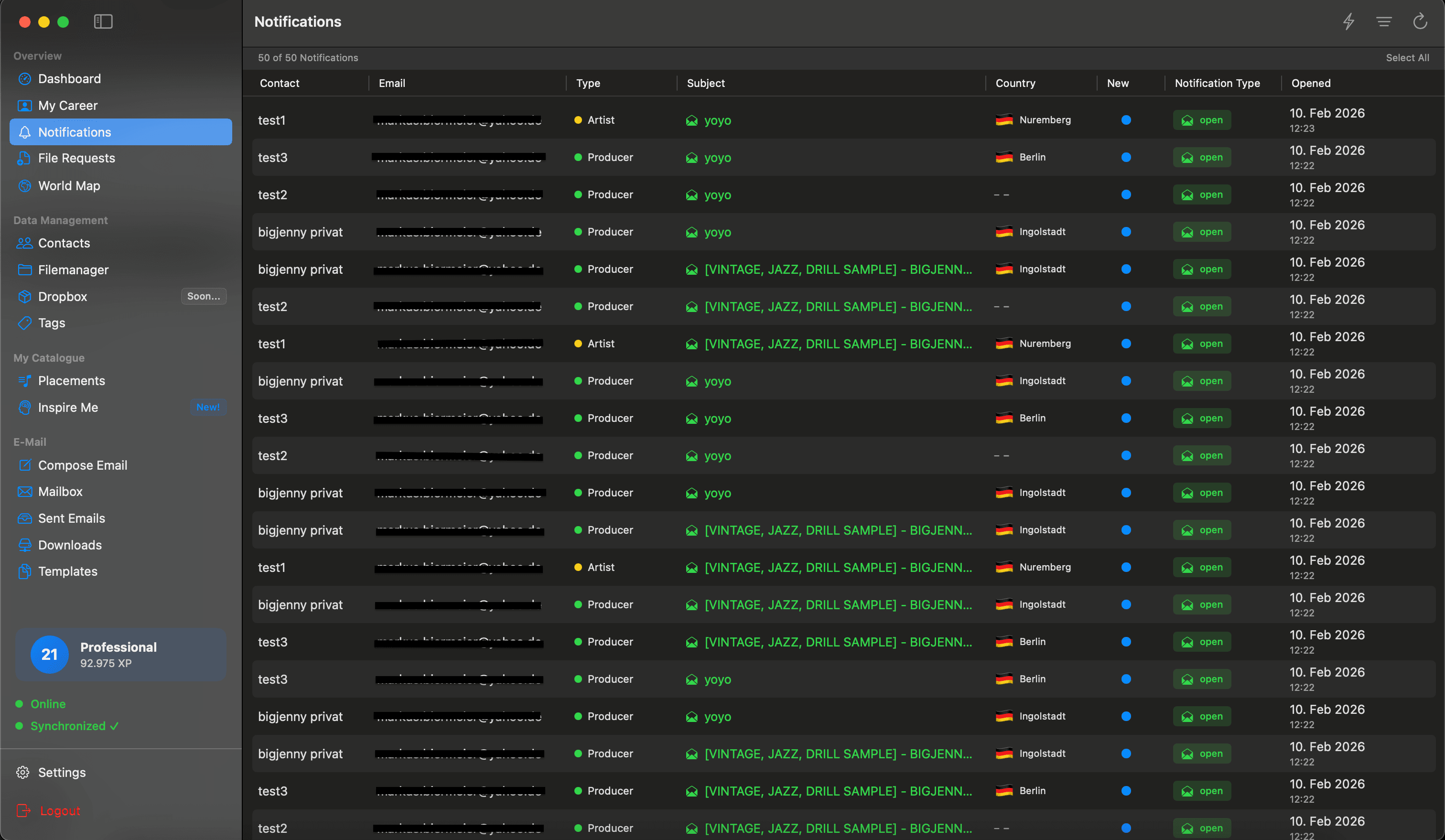Click the level 21 Professional XP badge
Image resolution: width=1445 pixels, height=840 pixels.
coord(120,654)
